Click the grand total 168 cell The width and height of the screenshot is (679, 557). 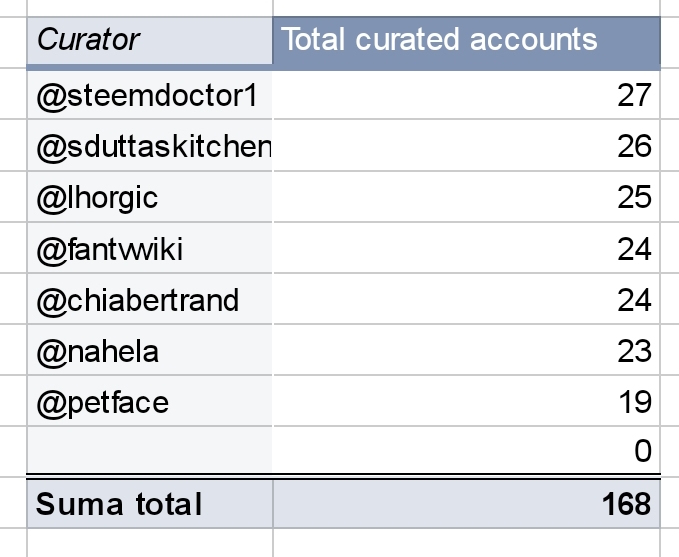click(466, 504)
